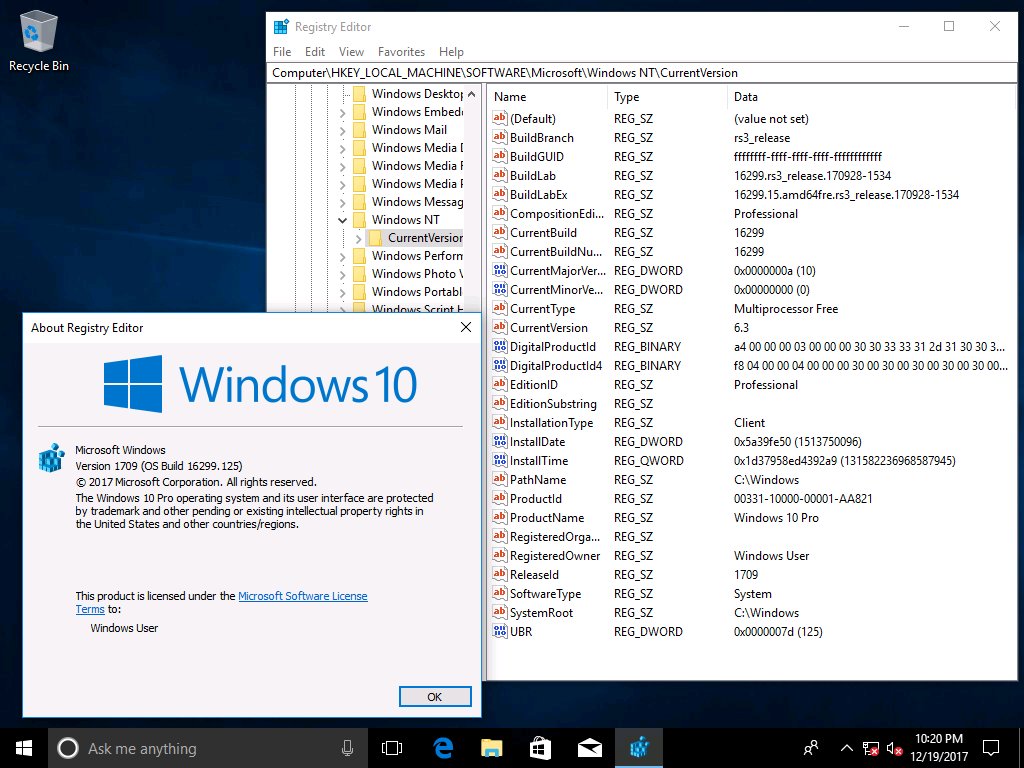Viewport: 1024px width, 768px height.
Task: Click the Cortana microphone icon
Action: 347,748
